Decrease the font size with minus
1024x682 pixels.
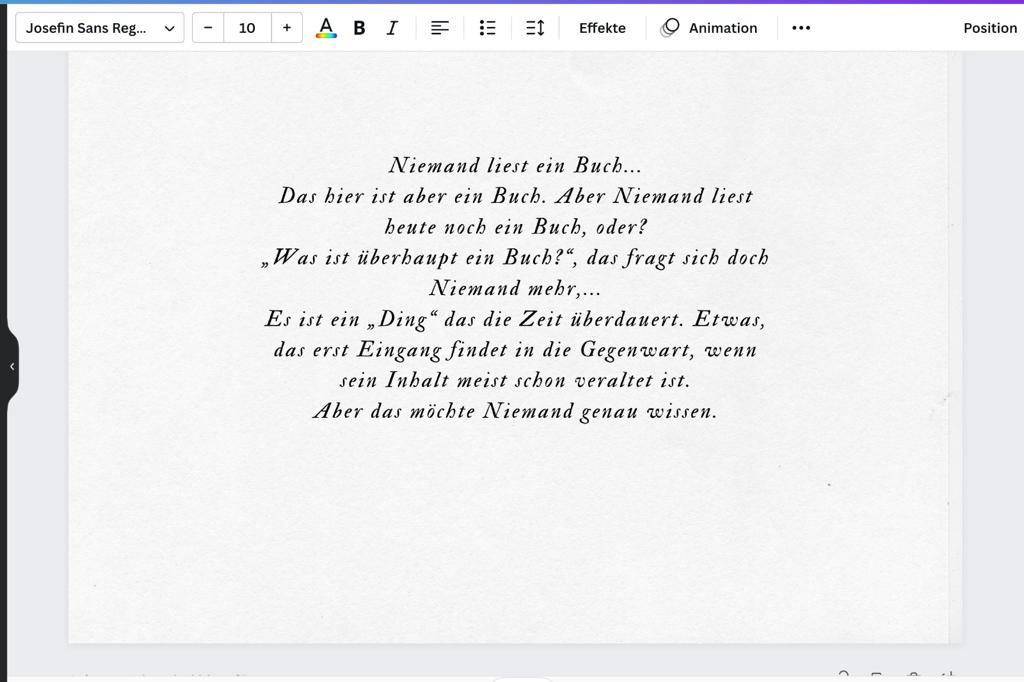pyautogui.click(x=208, y=28)
